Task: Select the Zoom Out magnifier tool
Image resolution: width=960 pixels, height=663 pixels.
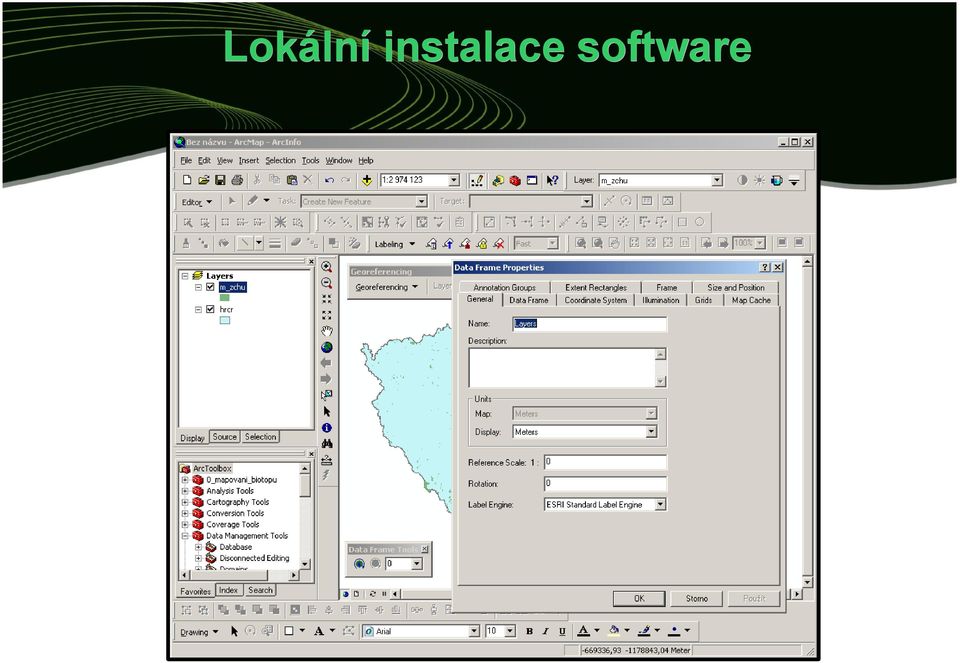Action: (x=326, y=283)
